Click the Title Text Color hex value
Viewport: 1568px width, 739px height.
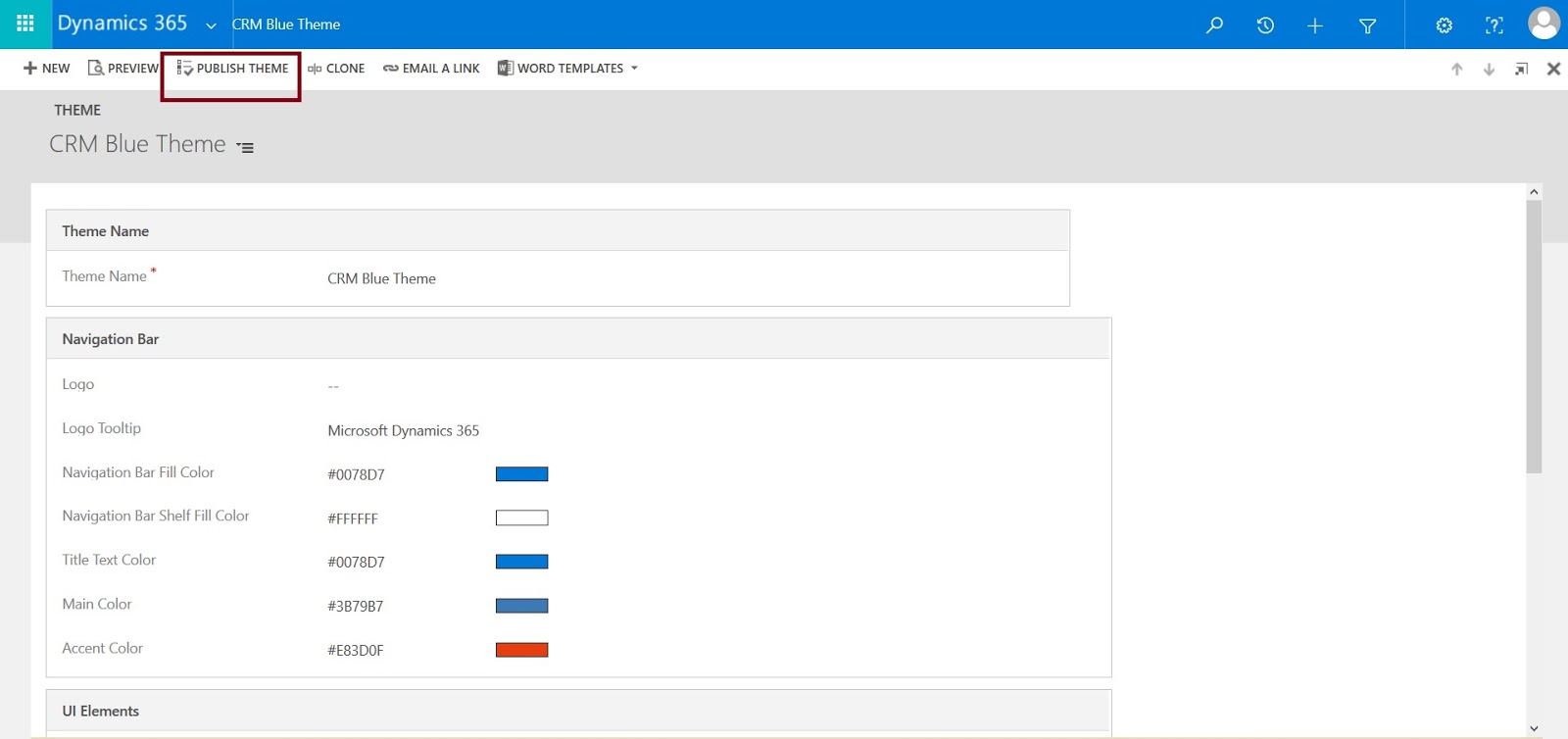pyautogui.click(x=356, y=562)
